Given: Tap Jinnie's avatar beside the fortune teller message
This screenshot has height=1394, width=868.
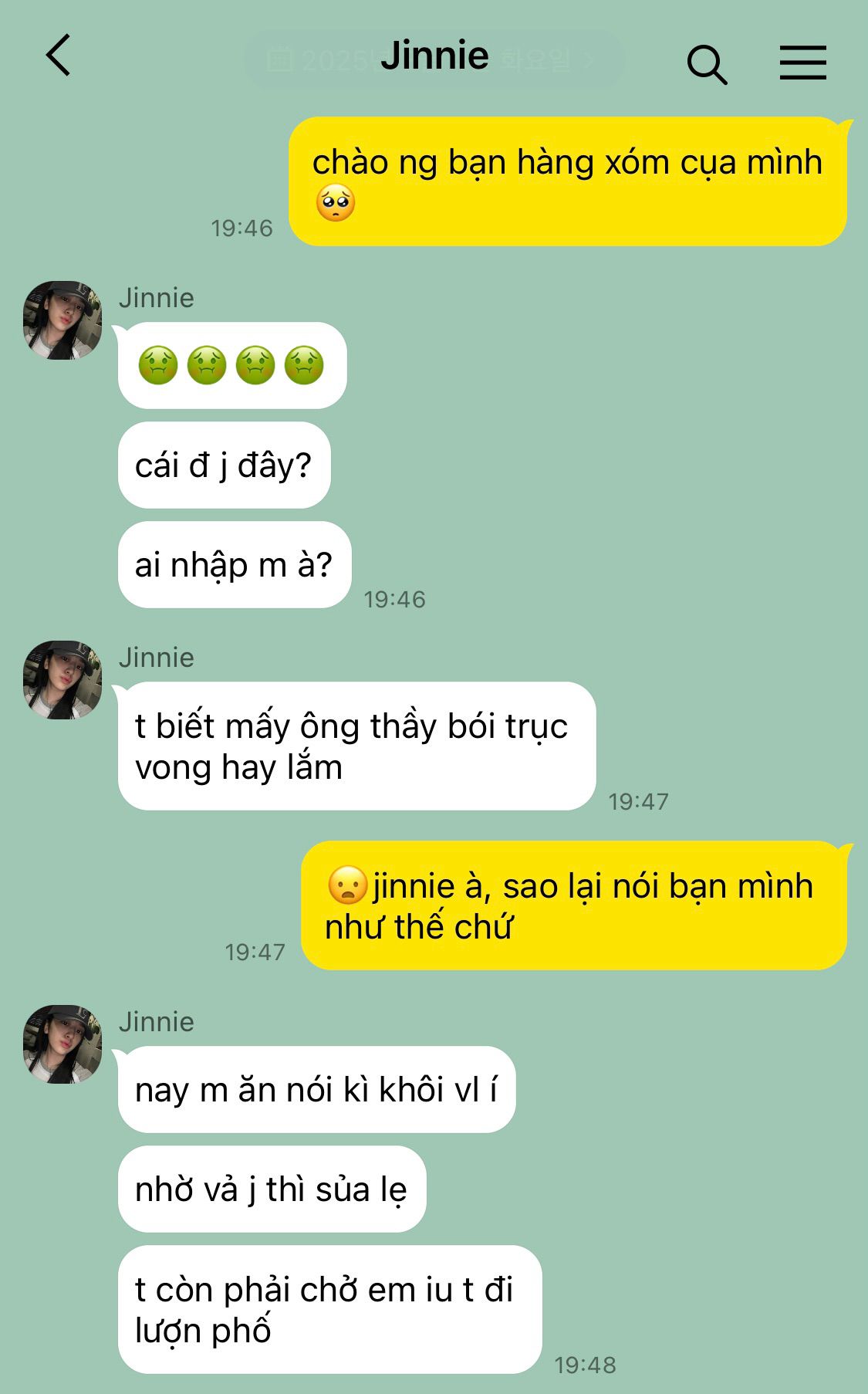Looking at the screenshot, I should pyautogui.click(x=62, y=680).
